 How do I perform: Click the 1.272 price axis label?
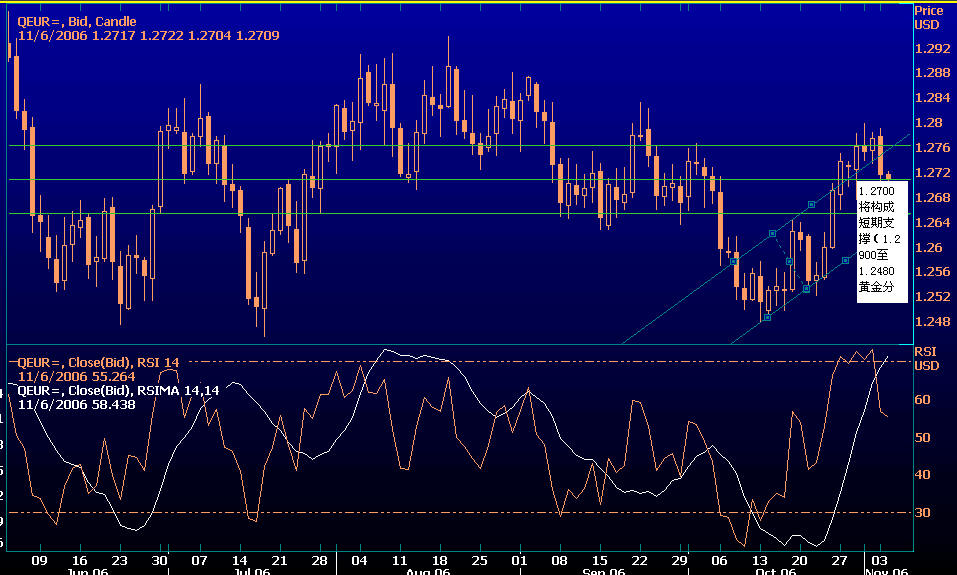pos(932,173)
